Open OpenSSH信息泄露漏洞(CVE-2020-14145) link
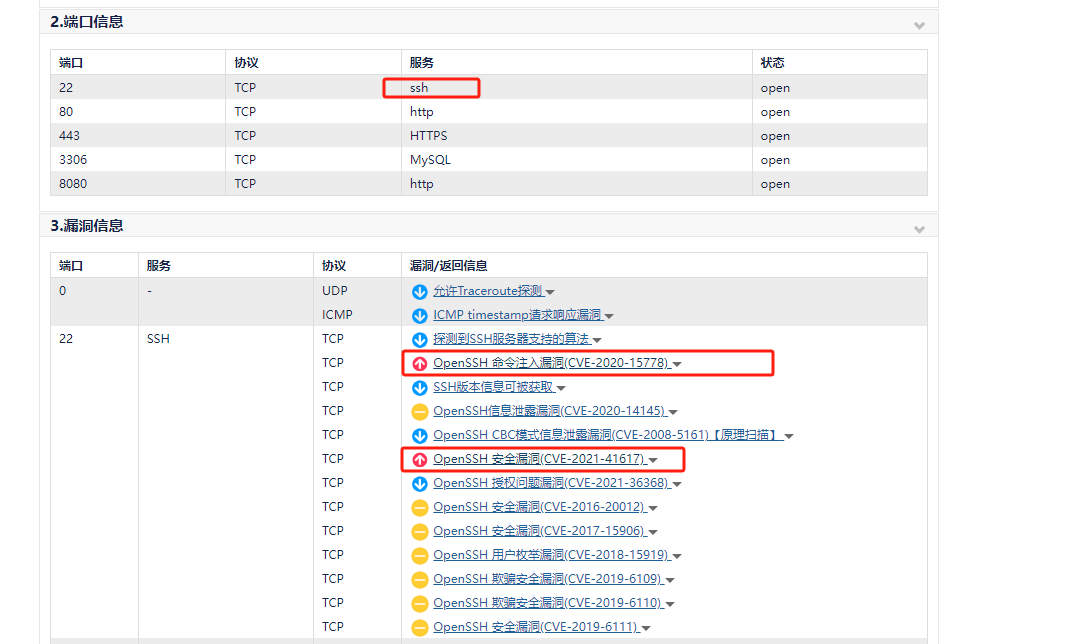 pyautogui.click(x=549, y=411)
